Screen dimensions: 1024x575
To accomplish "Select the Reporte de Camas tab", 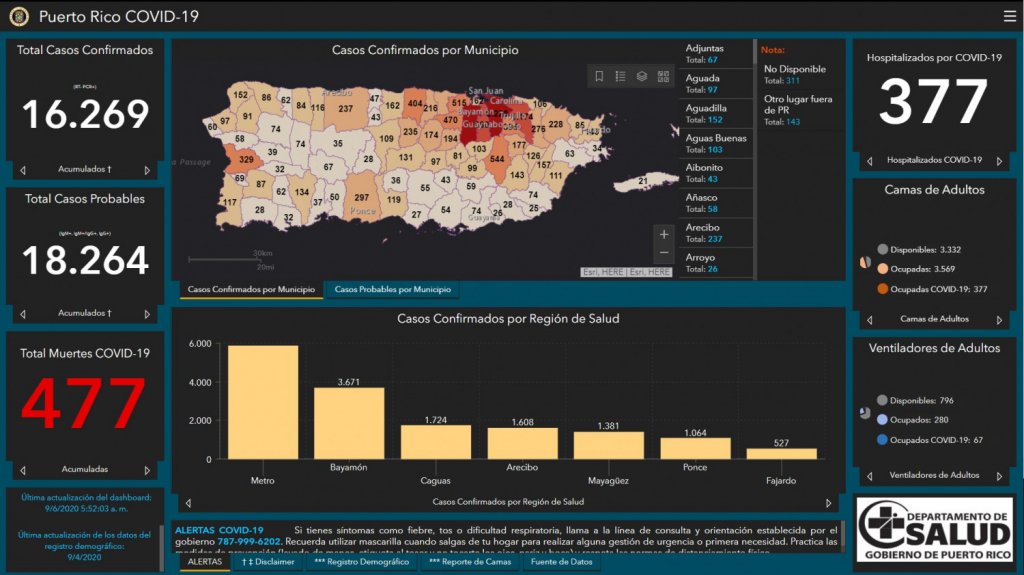I will point(470,562).
